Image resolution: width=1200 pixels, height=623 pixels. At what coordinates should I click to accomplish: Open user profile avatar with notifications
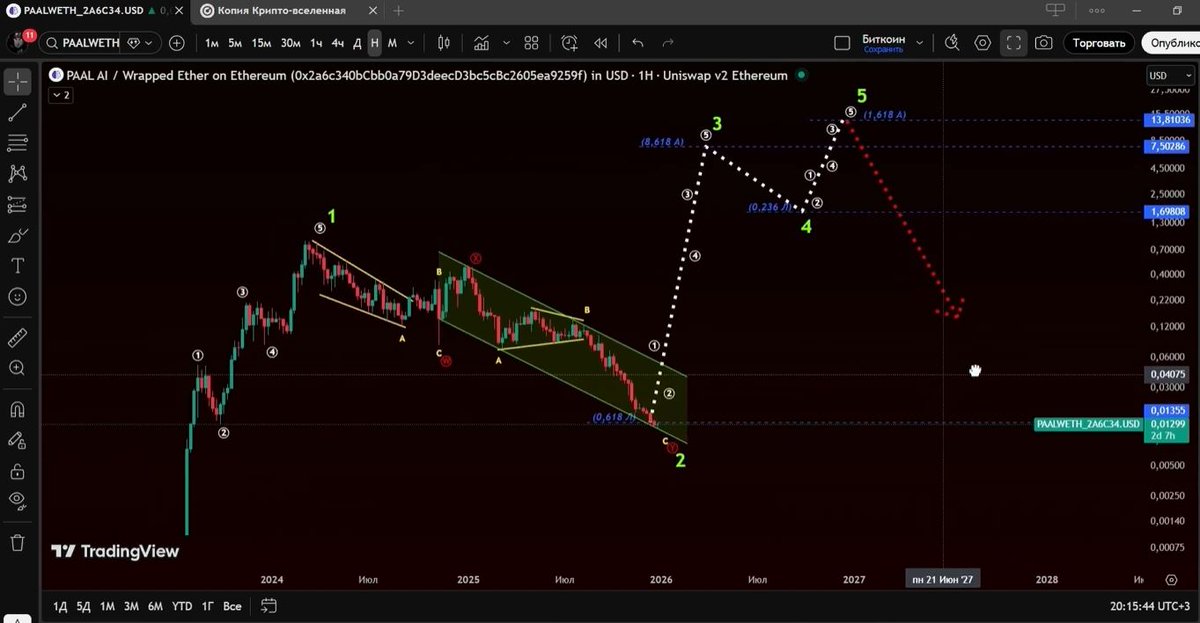(x=19, y=42)
